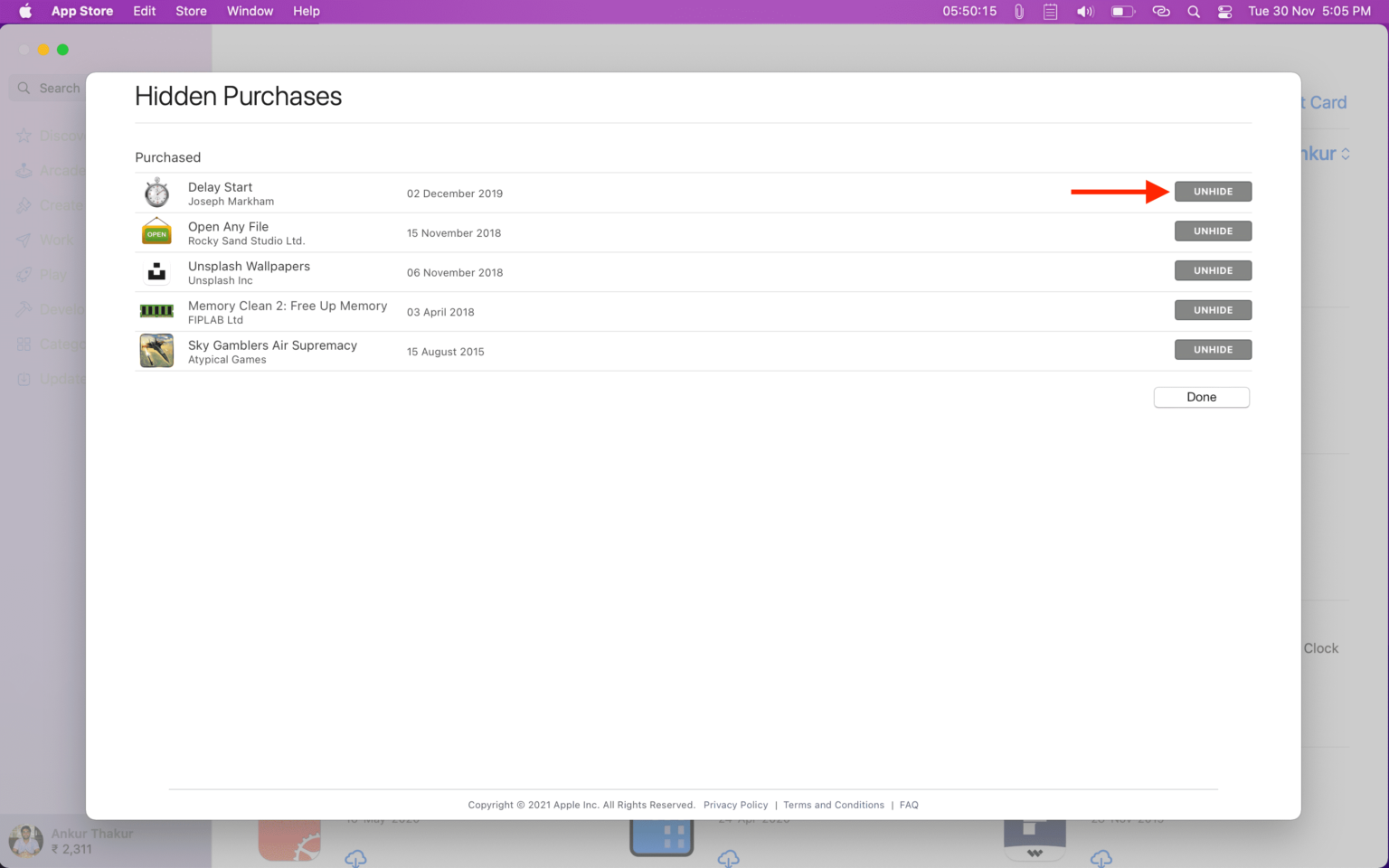The image size is (1389, 868).
Task: Click the 15 November 2018 date
Action: tap(454, 233)
